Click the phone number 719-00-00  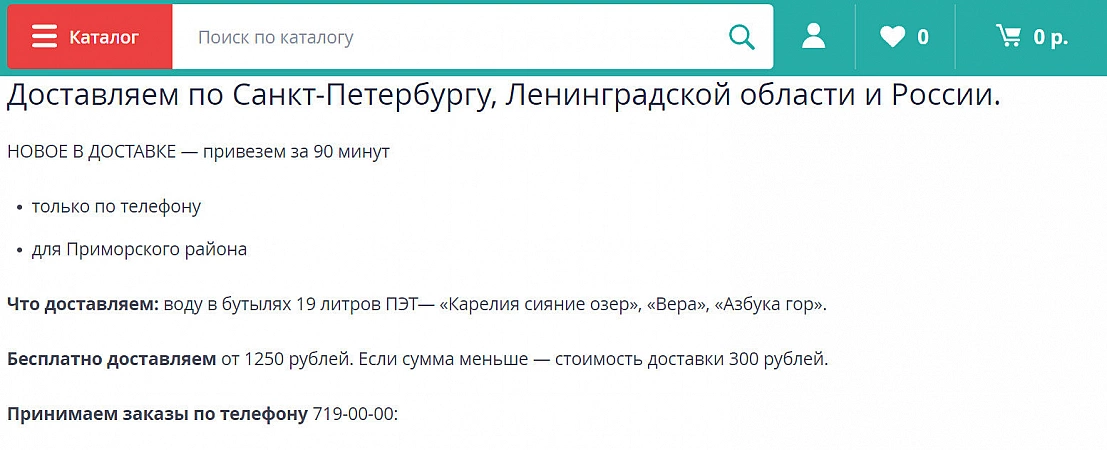click(353, 413)
